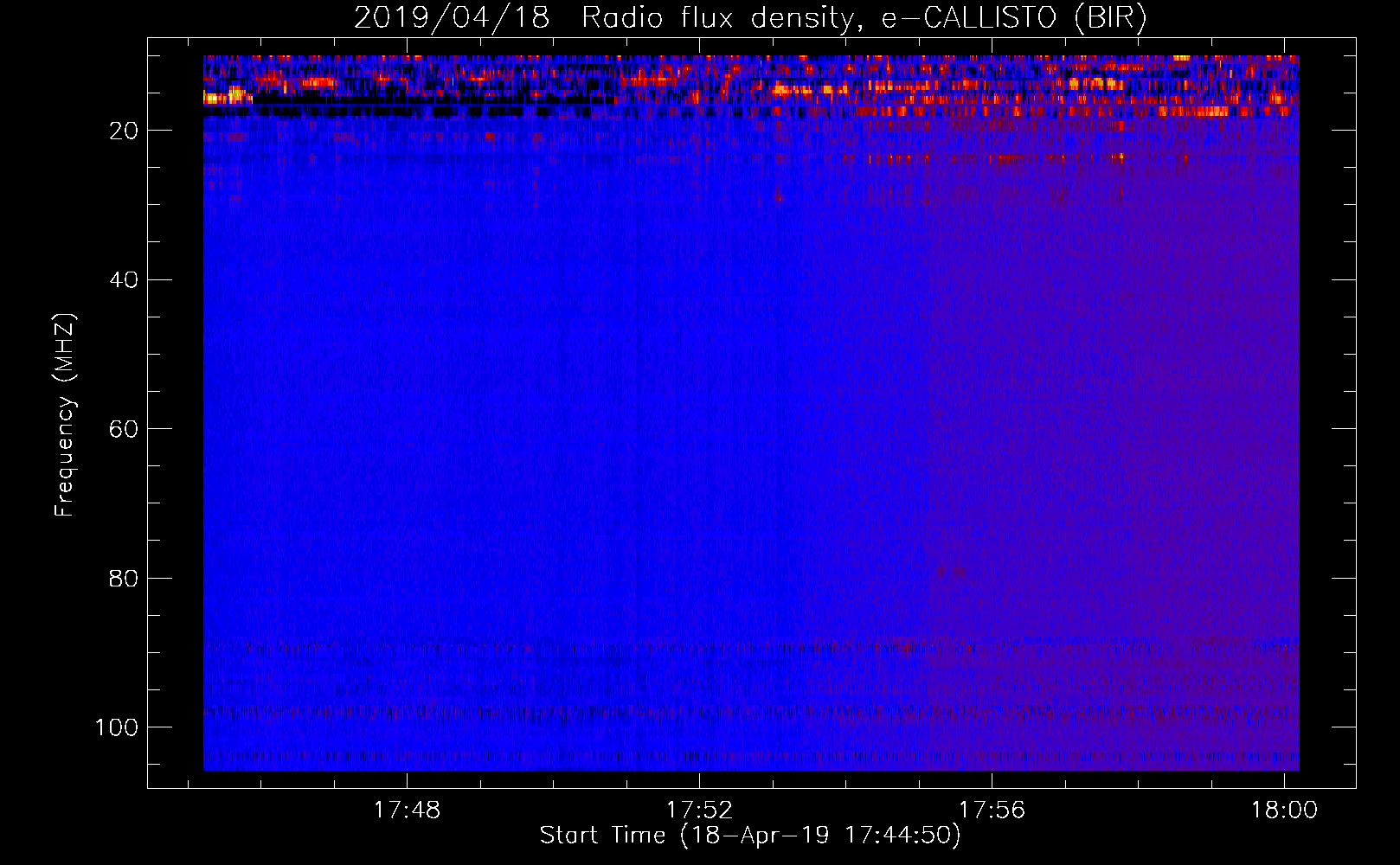
Task: Select the Frequency (MHZ) axis label
Action: (x=65, y=413)
